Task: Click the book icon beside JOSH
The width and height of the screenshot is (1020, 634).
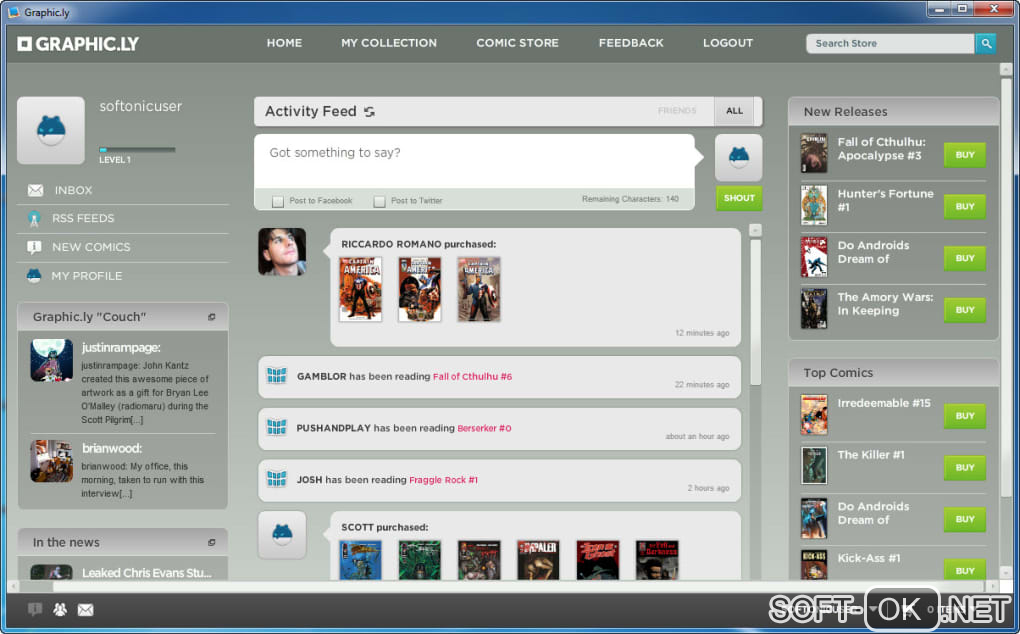Action: click(x=276, y=479)
